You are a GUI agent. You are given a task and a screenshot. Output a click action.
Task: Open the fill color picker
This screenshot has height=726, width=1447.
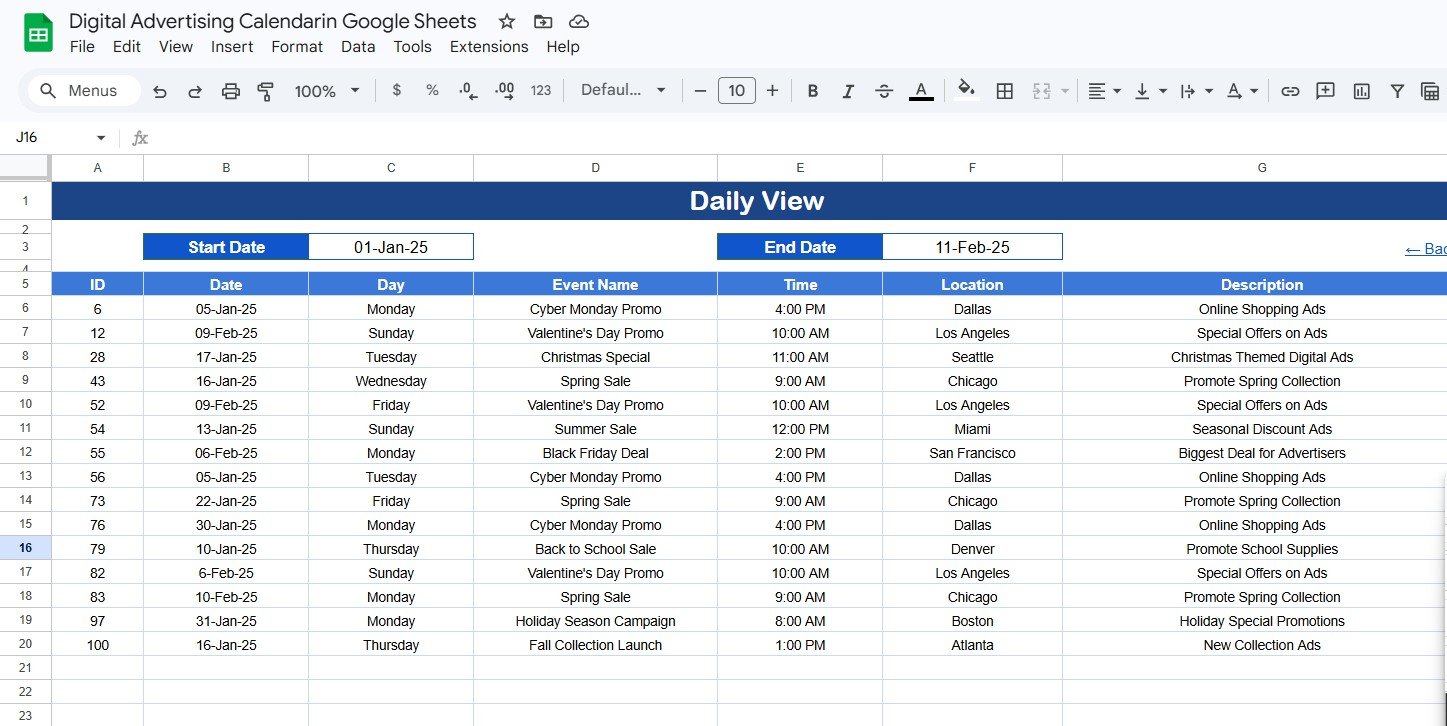[966, 90]
